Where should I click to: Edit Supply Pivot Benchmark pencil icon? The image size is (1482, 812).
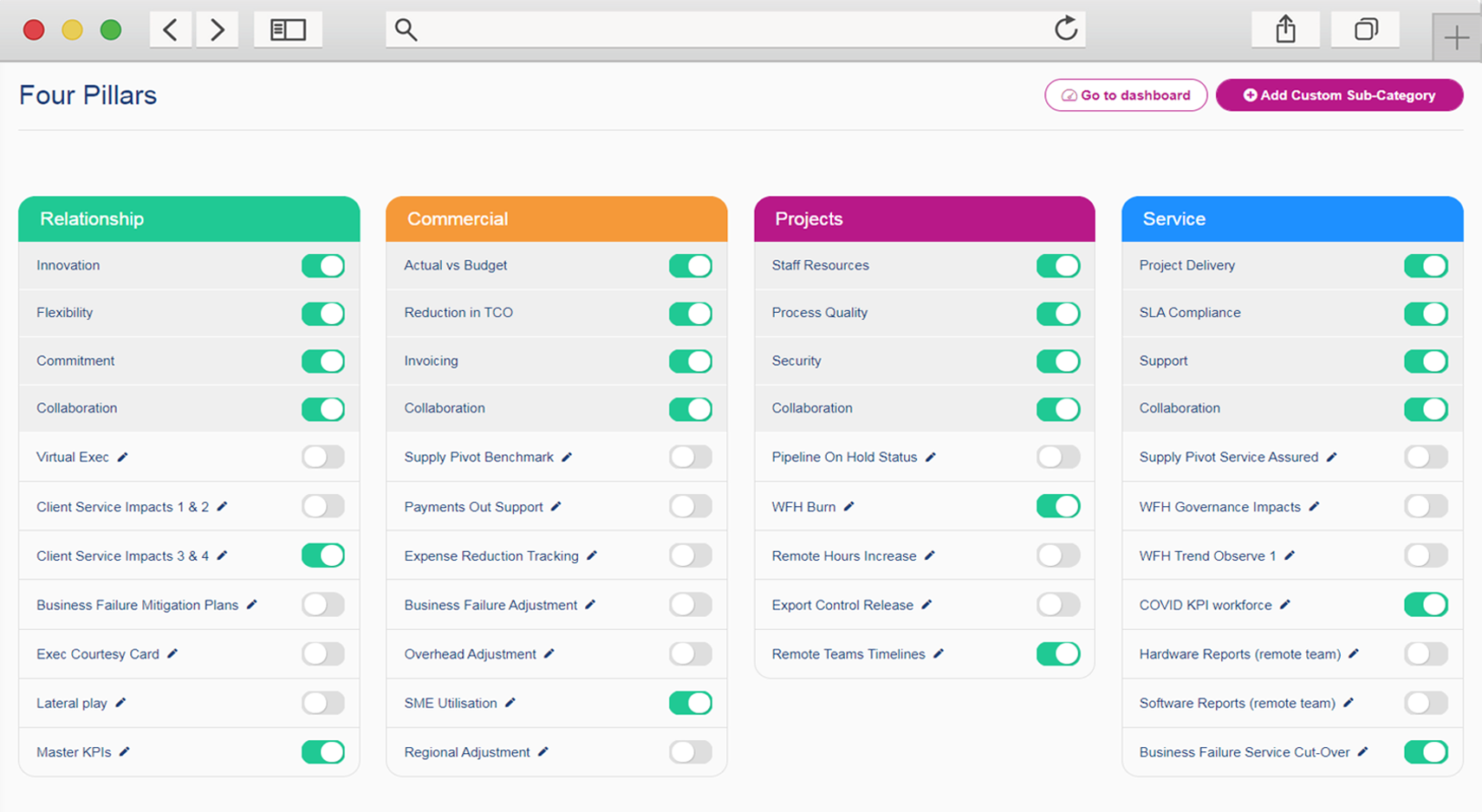click(567, 457)
